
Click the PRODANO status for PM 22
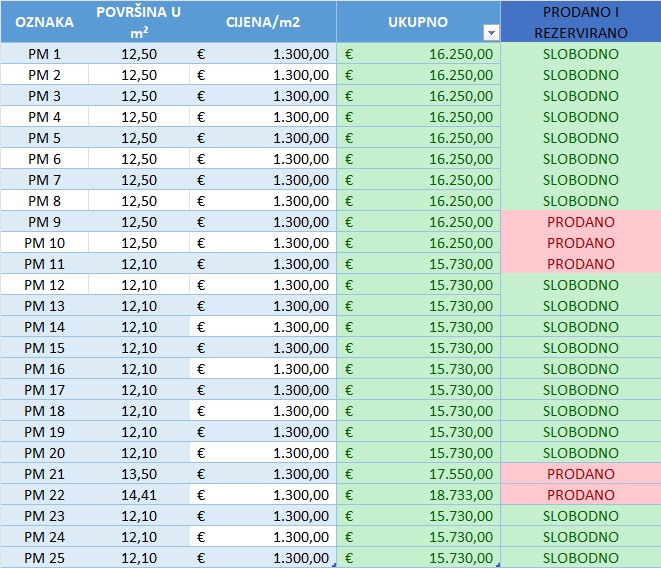[x=580, y=495]
